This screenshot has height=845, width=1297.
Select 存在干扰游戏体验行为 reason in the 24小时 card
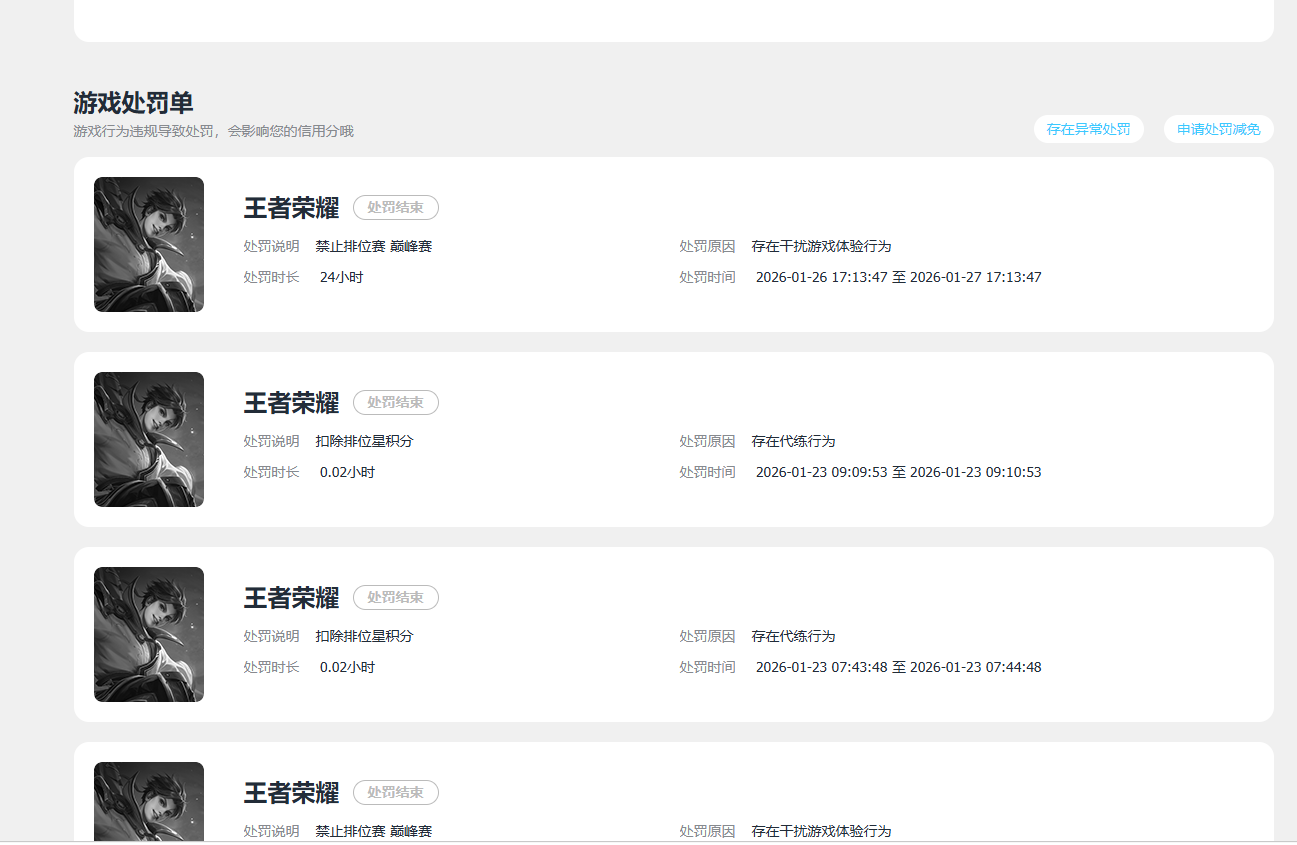(821, 246)
